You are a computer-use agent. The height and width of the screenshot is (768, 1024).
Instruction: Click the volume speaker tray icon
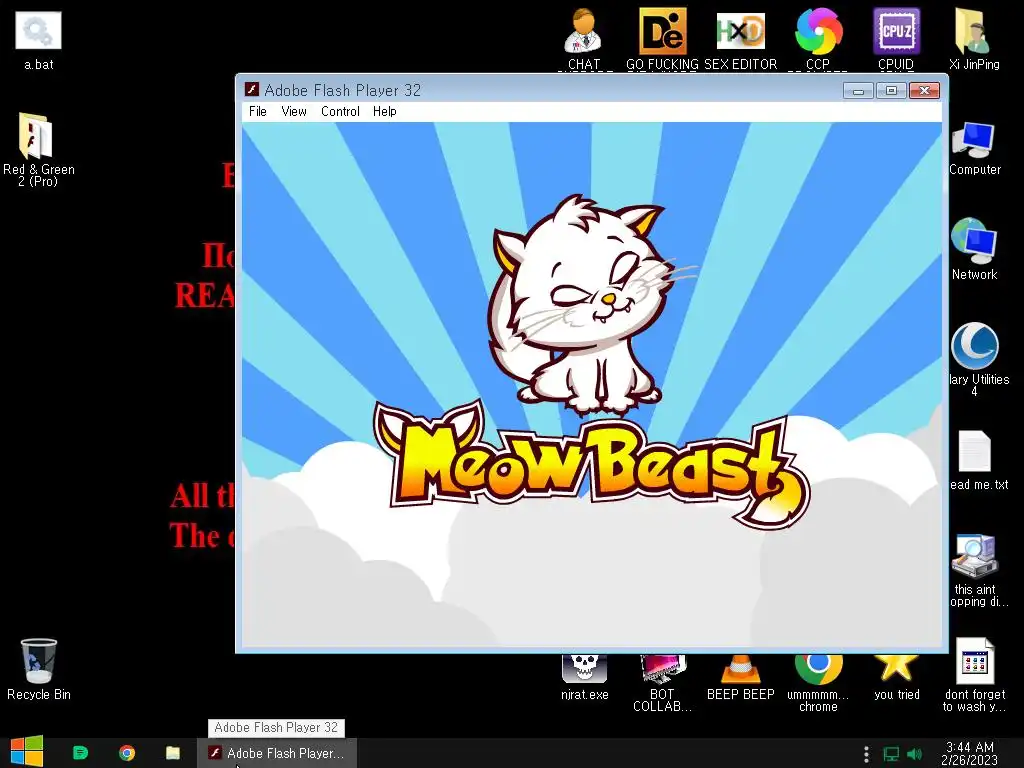(915, 754)
